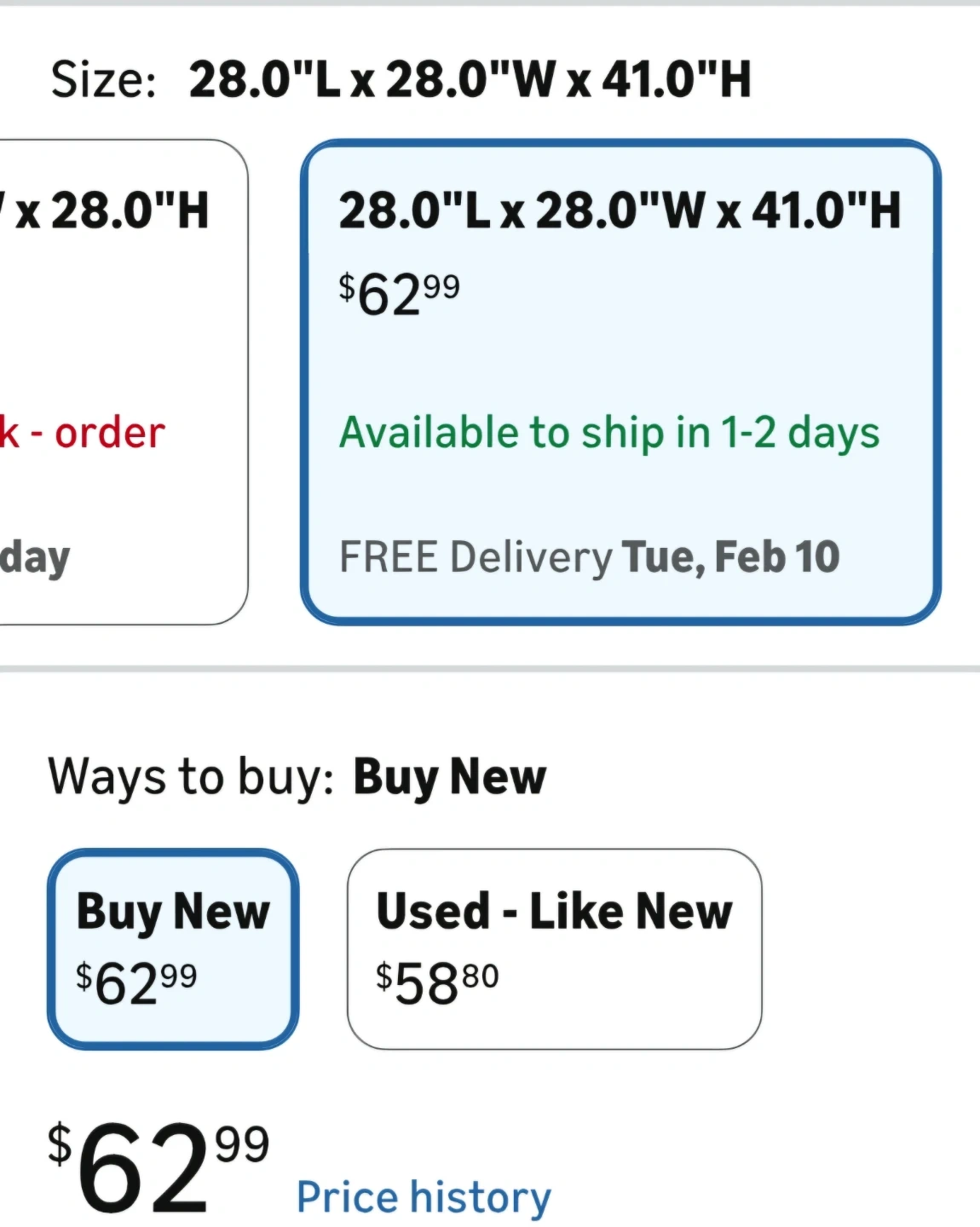Tap the "Ways to buy:" heading label
Viewport: 980px width, 1227px height.
(191, 777)
